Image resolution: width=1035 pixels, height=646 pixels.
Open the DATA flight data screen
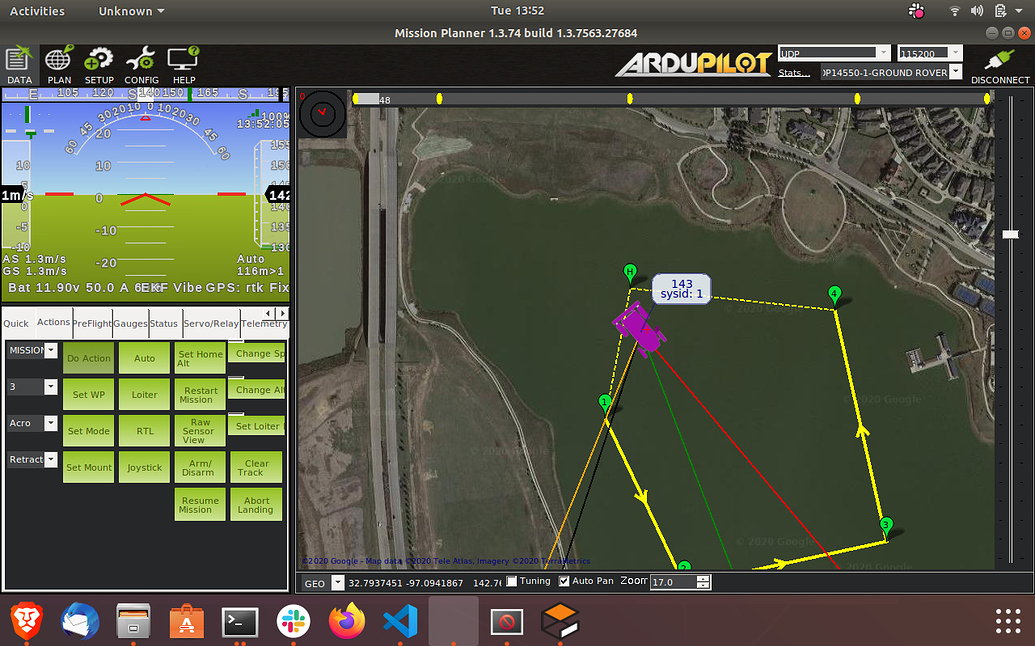(19, 62)
